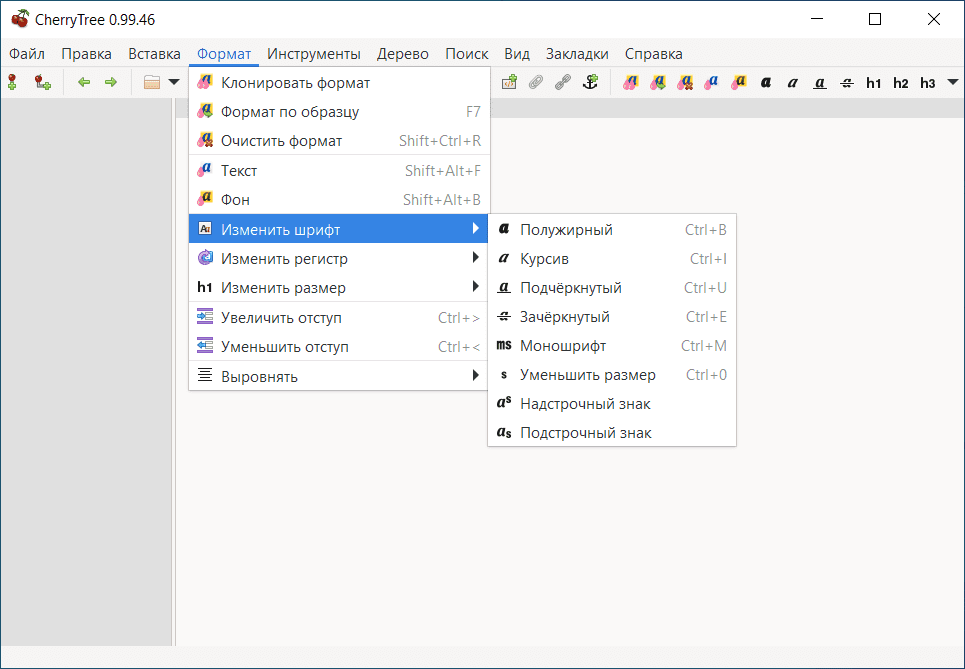Expand the Изменить шрифт submenu
Image resolution: width=965 pixels, height=669 pixels.
click(x=339, y=229)
